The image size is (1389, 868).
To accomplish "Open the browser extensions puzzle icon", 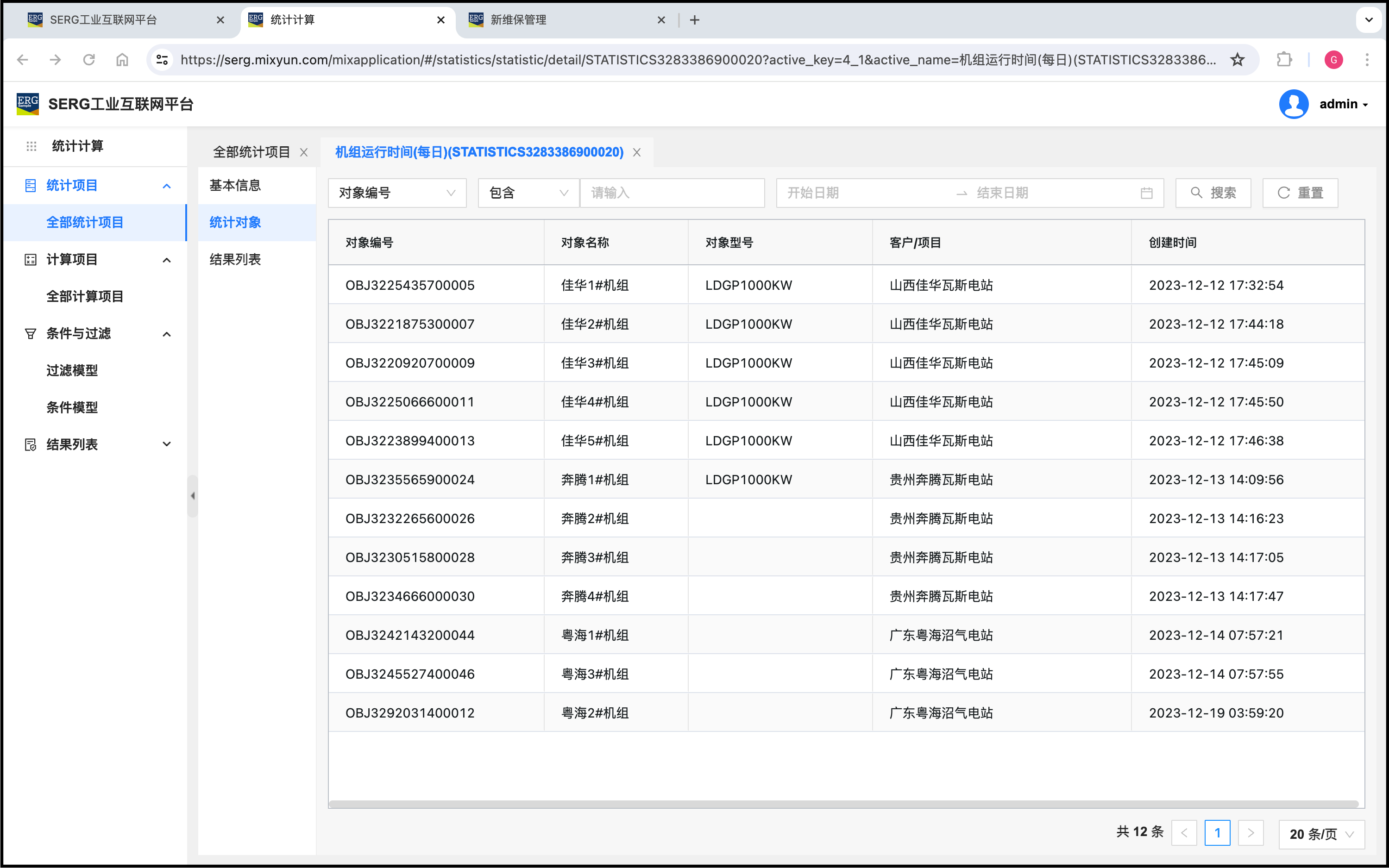I will [x=1284, y=60].
